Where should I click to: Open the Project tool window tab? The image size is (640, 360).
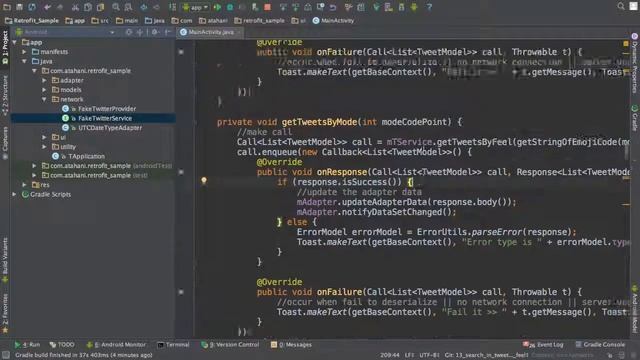click(x=5, y=47)
